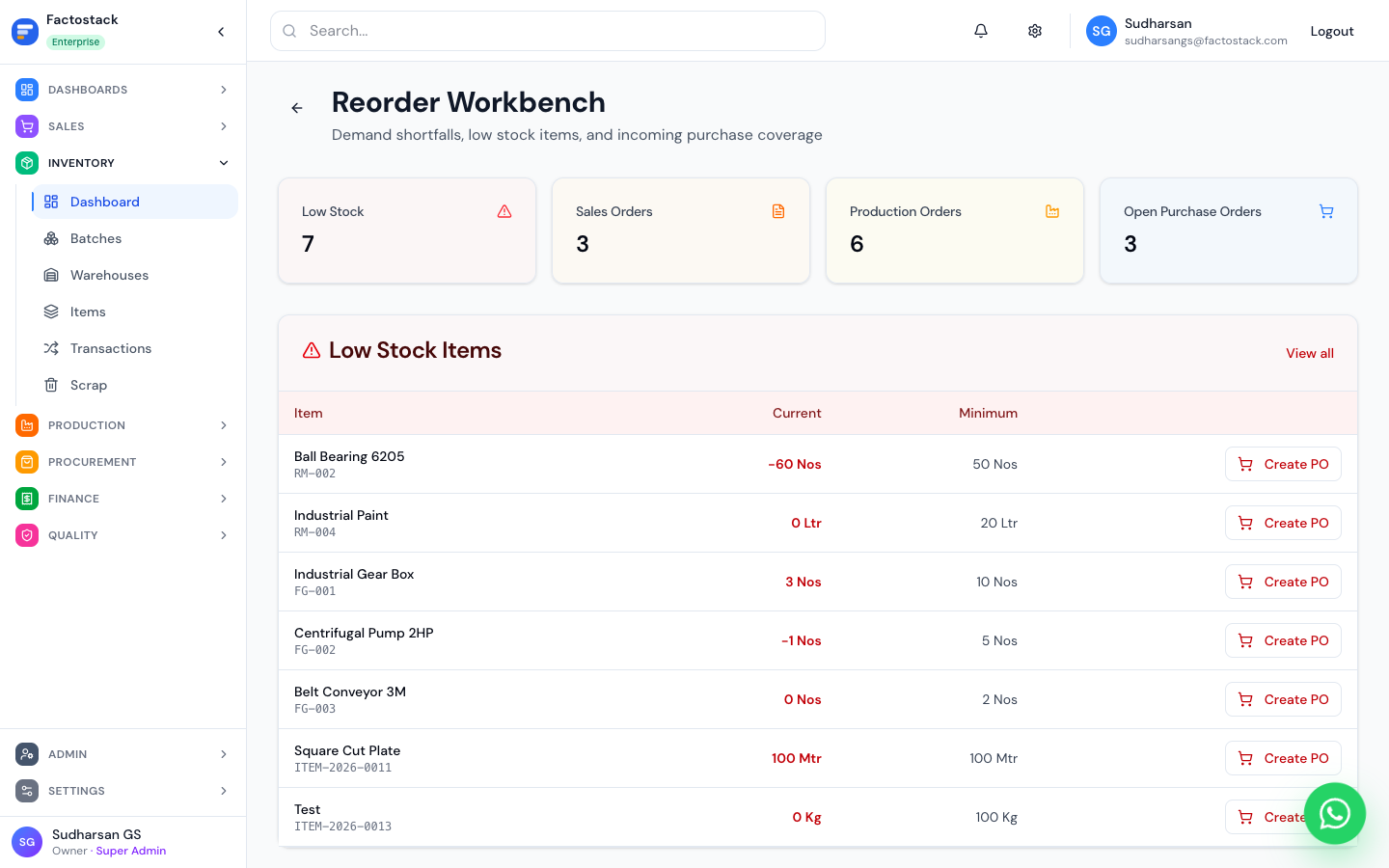Click the -60 Nos current stock value
1389x868 pixels.
795,464
